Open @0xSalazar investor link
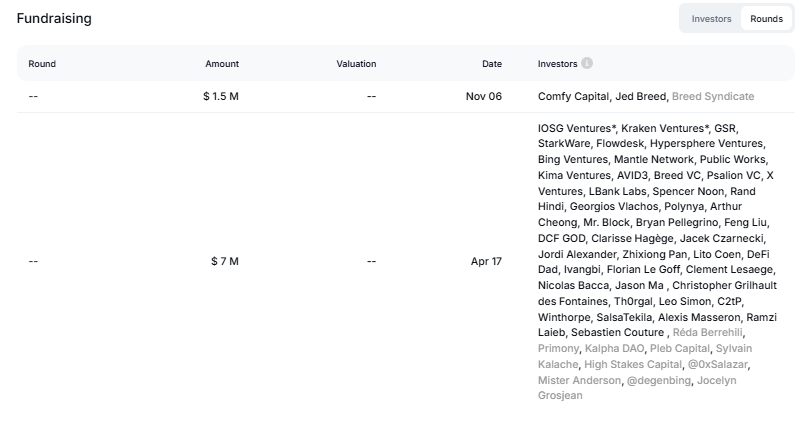805x424 pixels. pyautogui.click(x=717, y=364)
